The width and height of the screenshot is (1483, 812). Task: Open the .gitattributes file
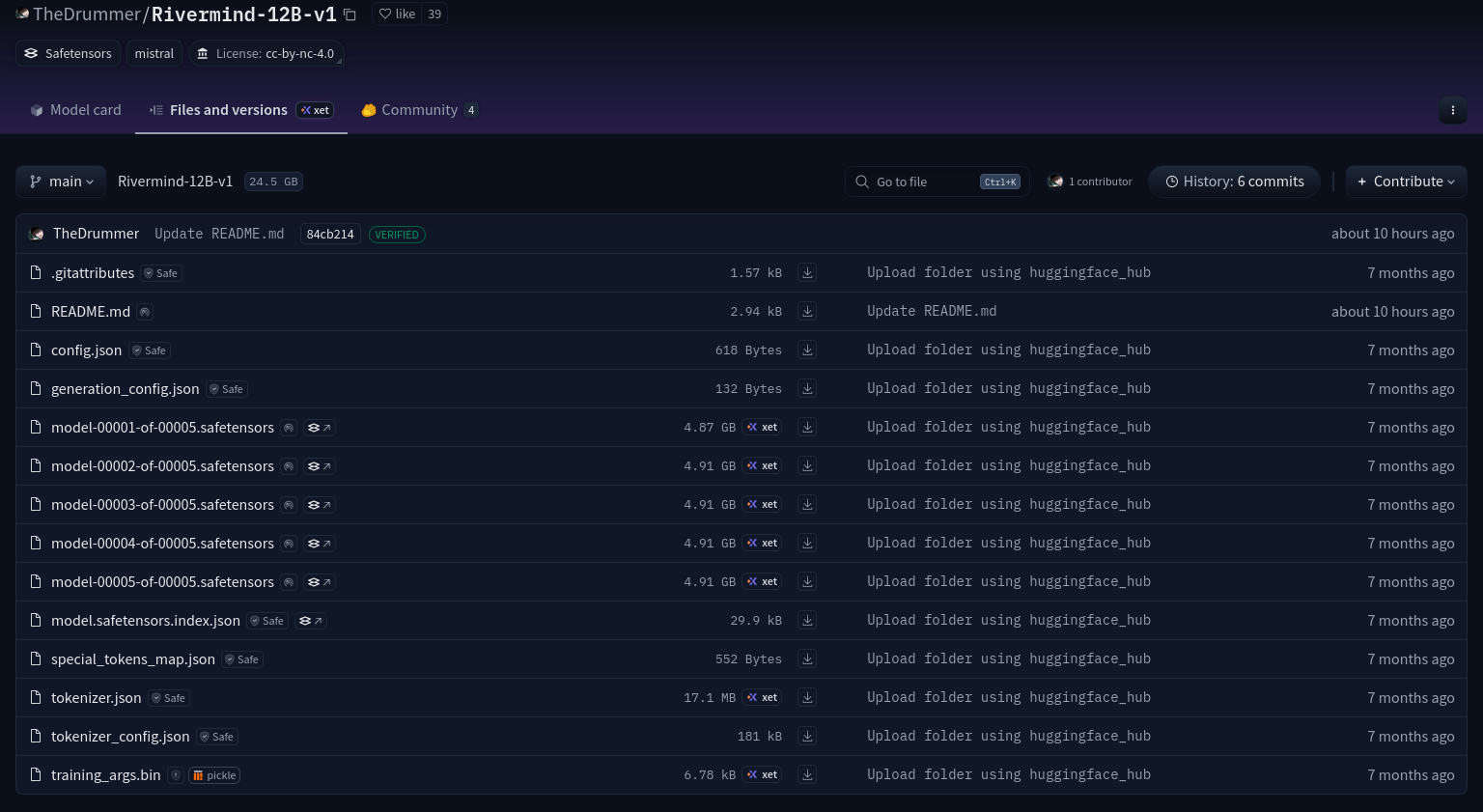93,273
